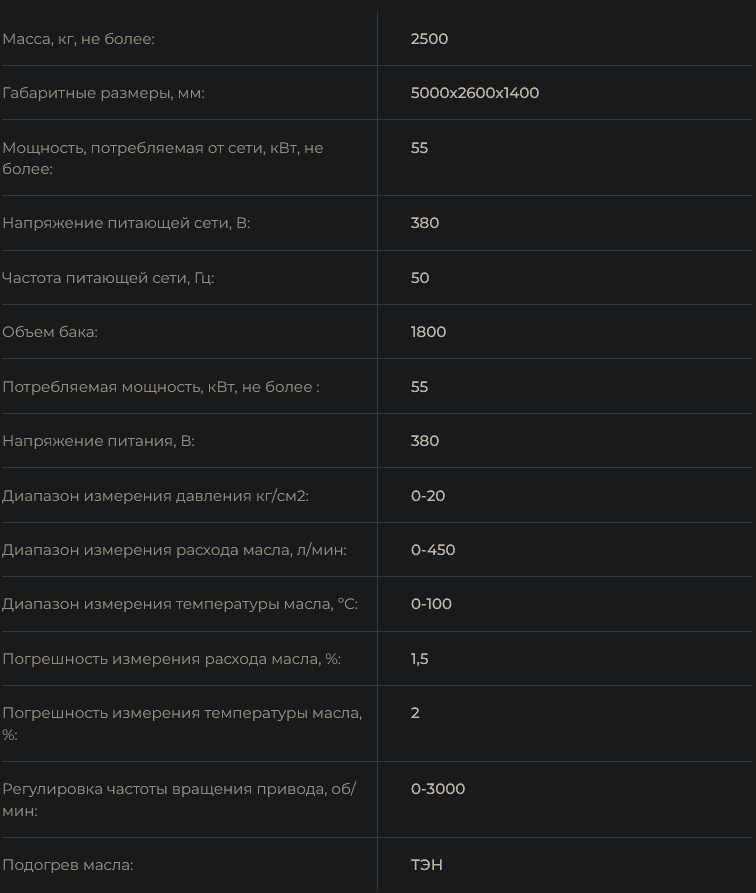Click the 'Напряжение питания, В' label
Image resolution: width=756 pixels, height=893 pixels.
[98, 441]
